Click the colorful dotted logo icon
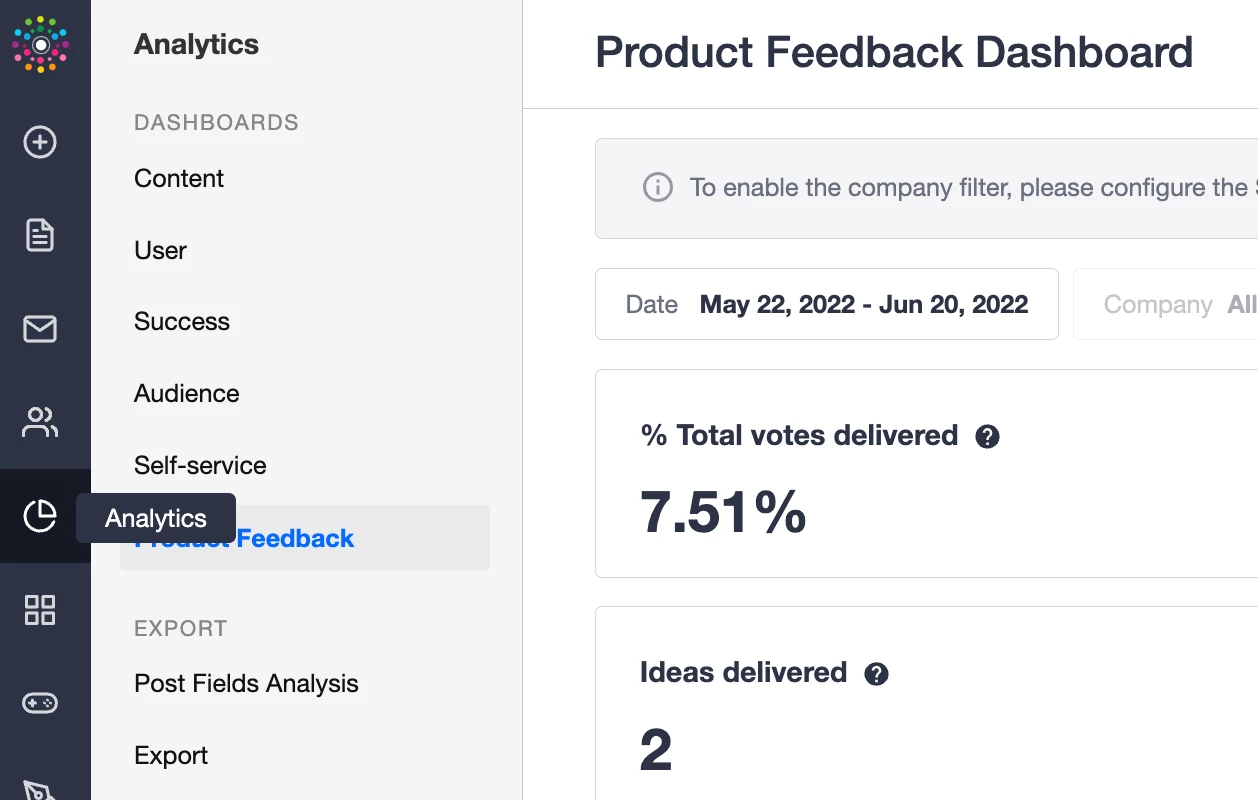 tap(40, 45)
